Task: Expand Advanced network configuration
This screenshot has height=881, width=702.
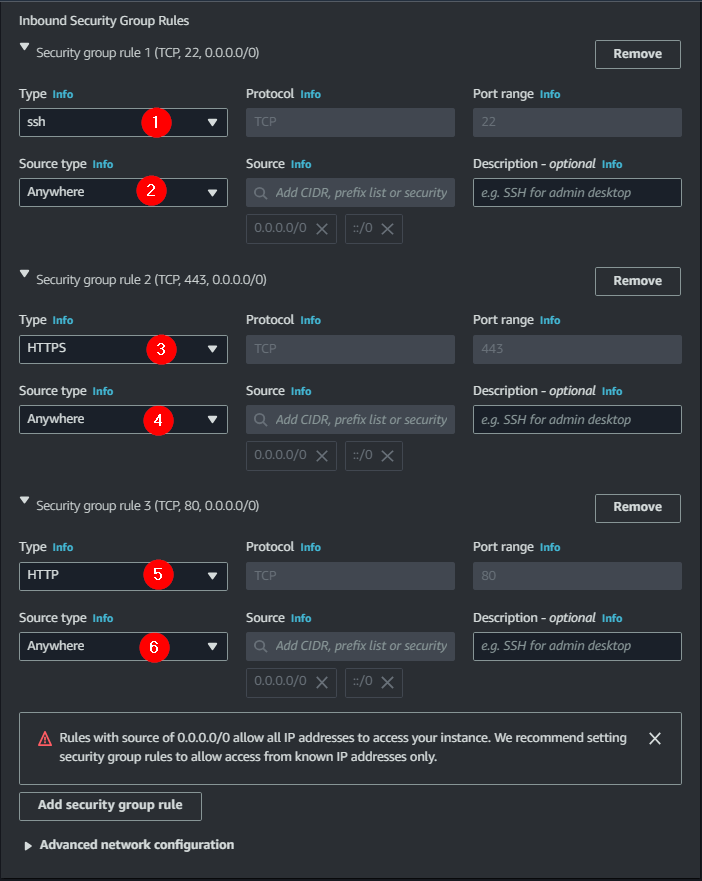Action: point(28,846)
